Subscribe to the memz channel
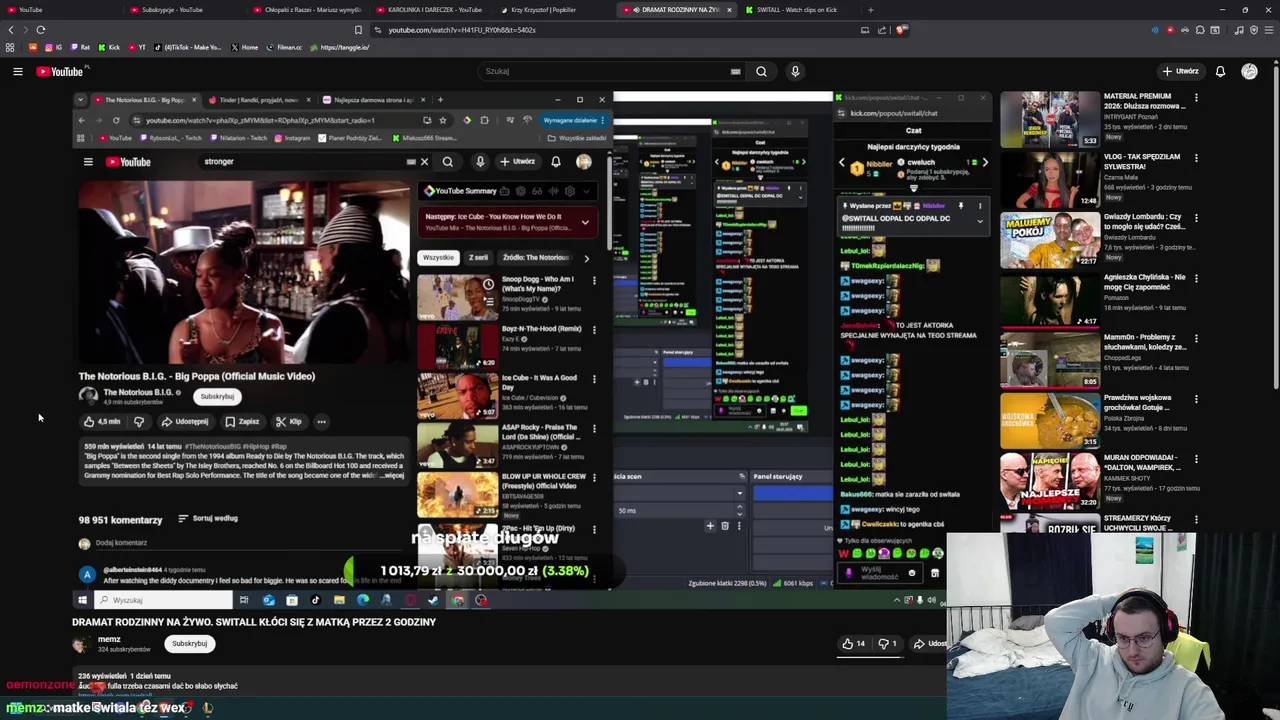The height and width of the screenshot is (720, 1280). (x=189, y=643)
